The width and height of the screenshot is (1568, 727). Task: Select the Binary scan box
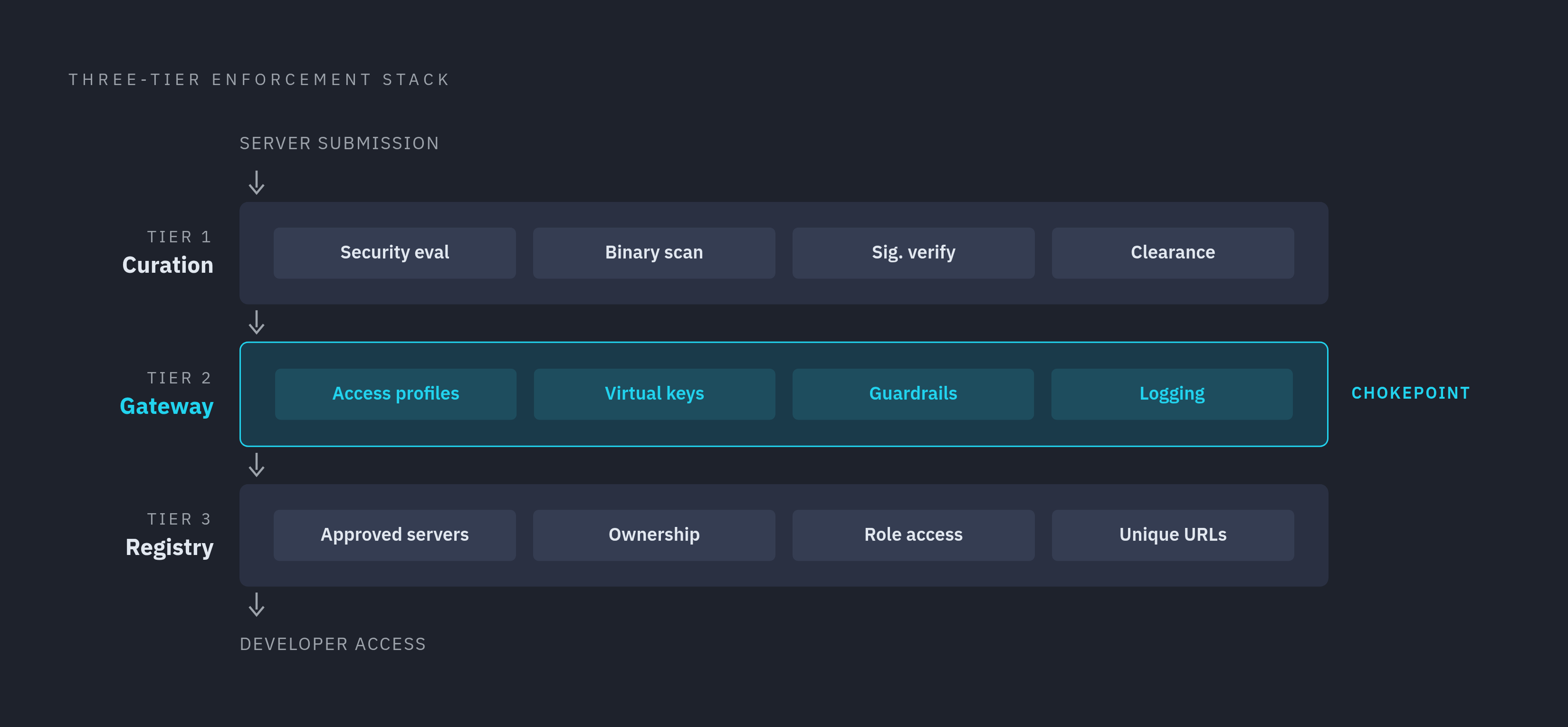click(654, 253)
